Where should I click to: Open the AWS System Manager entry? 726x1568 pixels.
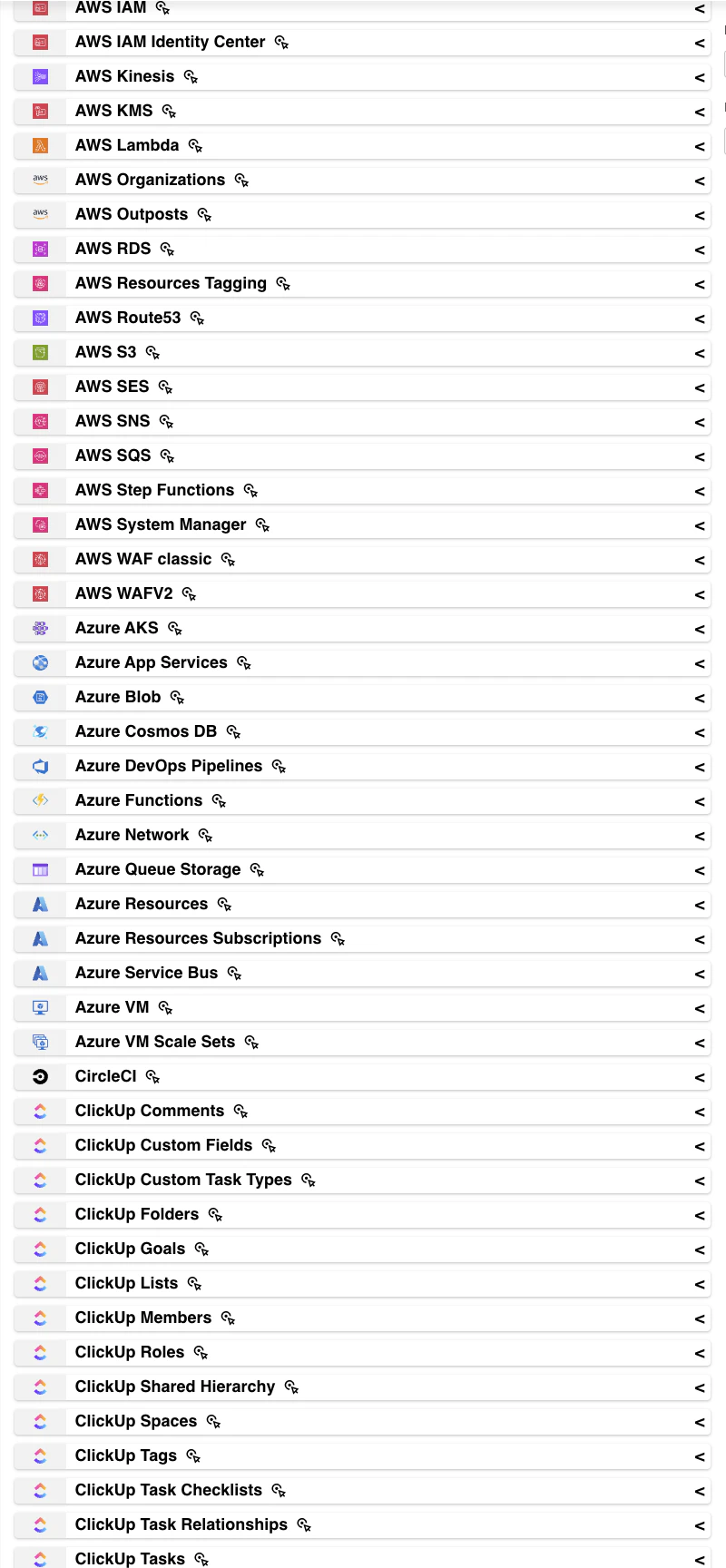362,524
